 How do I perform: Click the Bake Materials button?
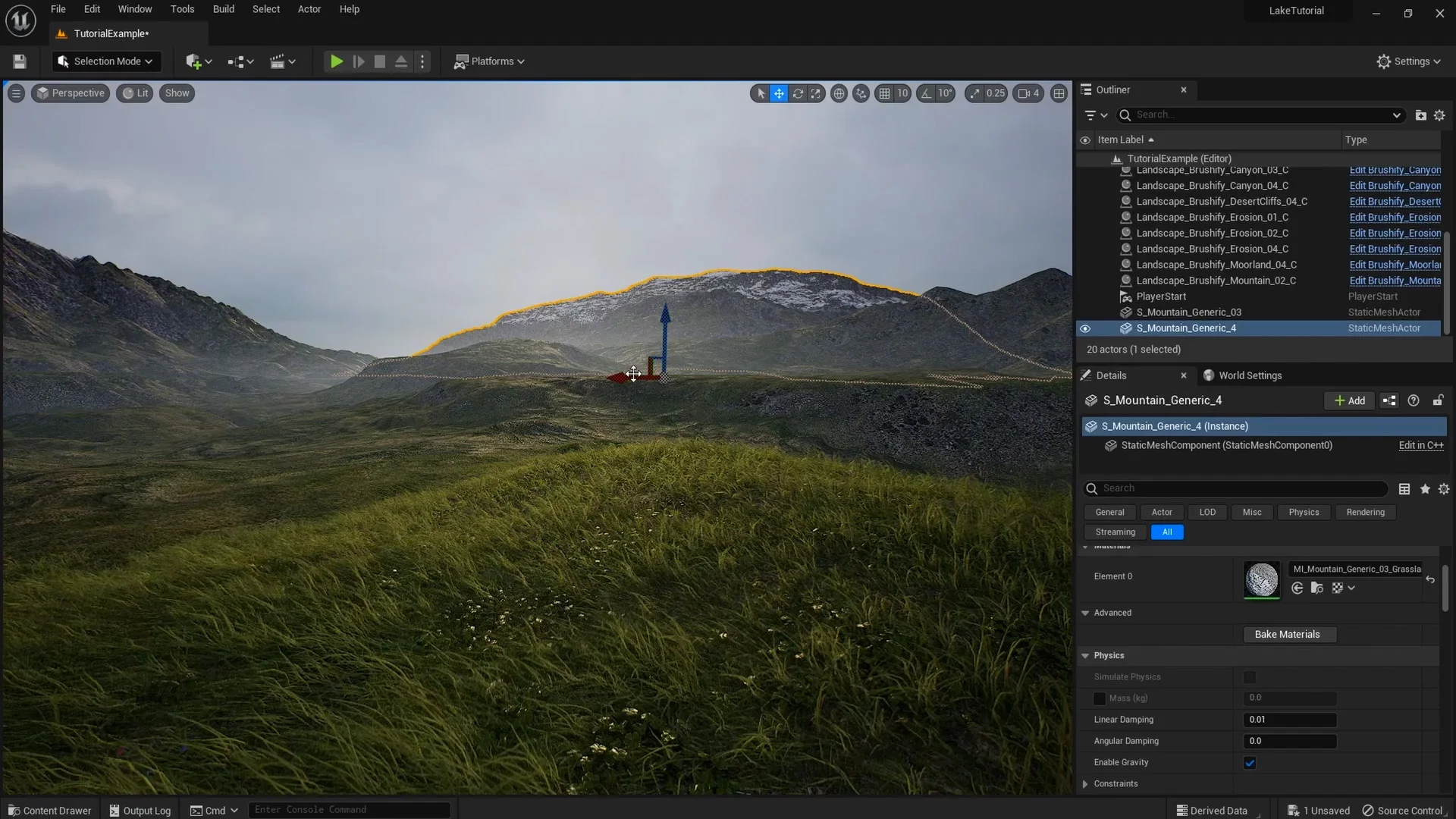(x=1288, y=635)
